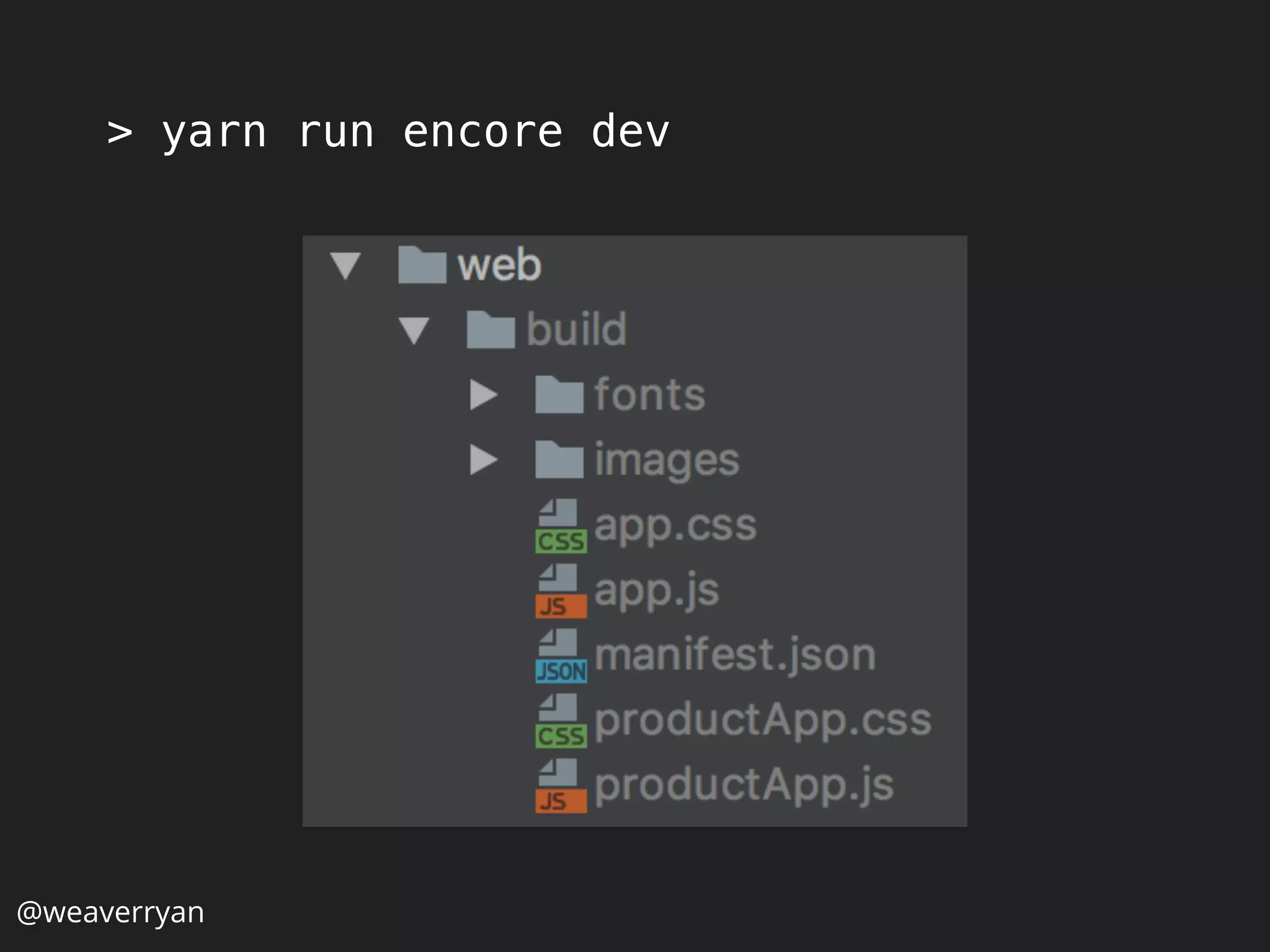Expand the images folder arrow
1270x952 pixels.
pos(484,460)
